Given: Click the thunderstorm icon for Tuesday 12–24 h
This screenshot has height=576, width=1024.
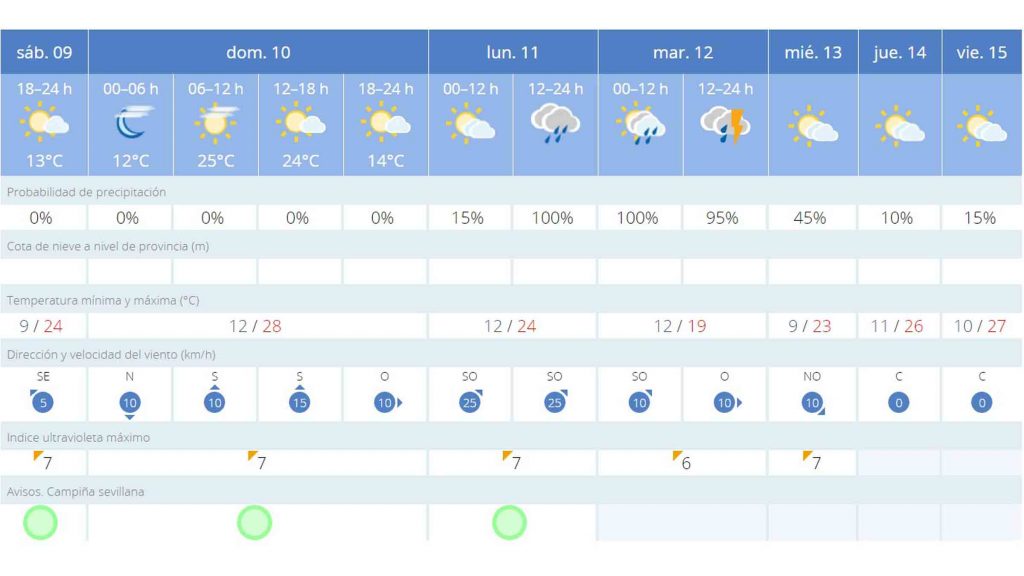Looking at the screenshot, I should click(x=725, y=125).
